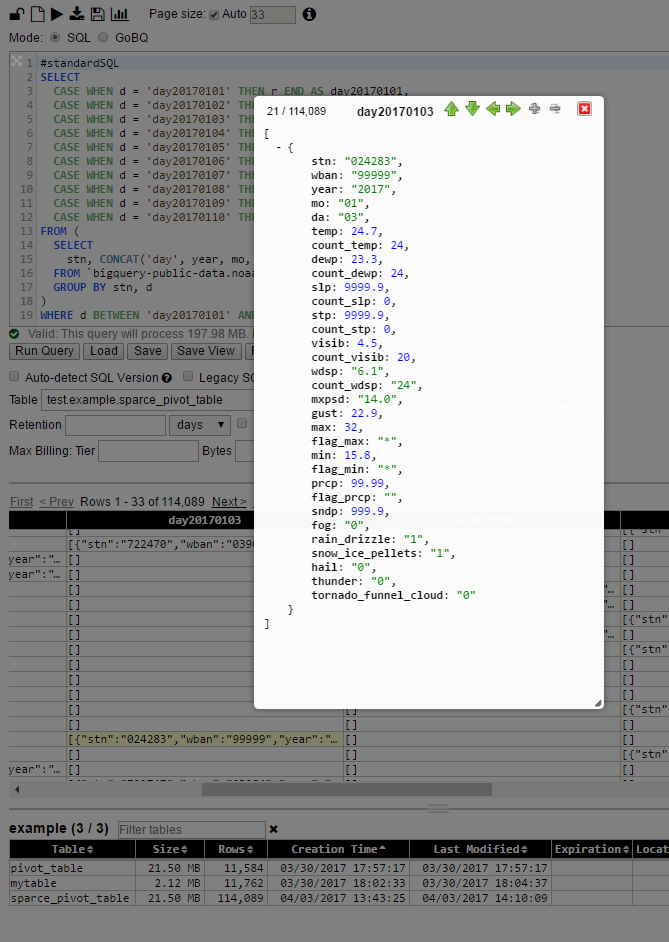Select SQL mode radio button
669x942 pixels.
(x=55, y=37)
